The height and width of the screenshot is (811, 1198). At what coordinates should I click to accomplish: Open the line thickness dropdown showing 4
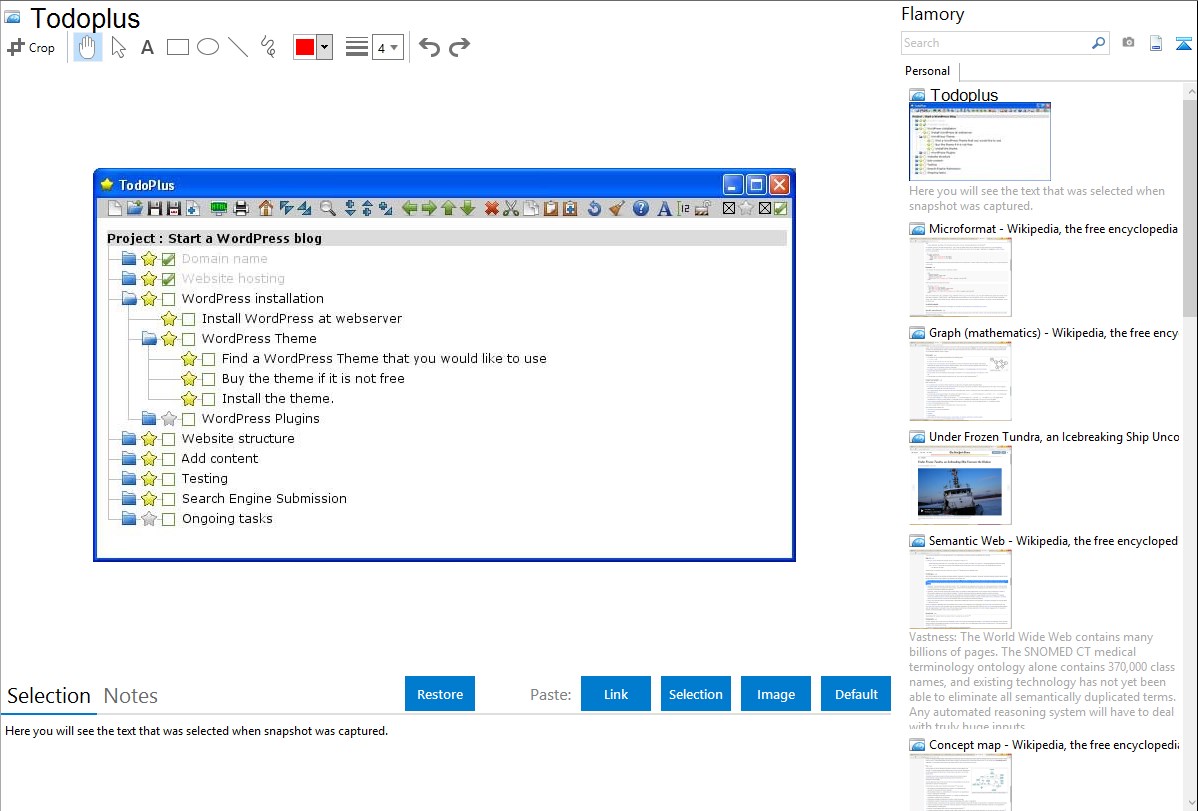(x=388, y=47)
